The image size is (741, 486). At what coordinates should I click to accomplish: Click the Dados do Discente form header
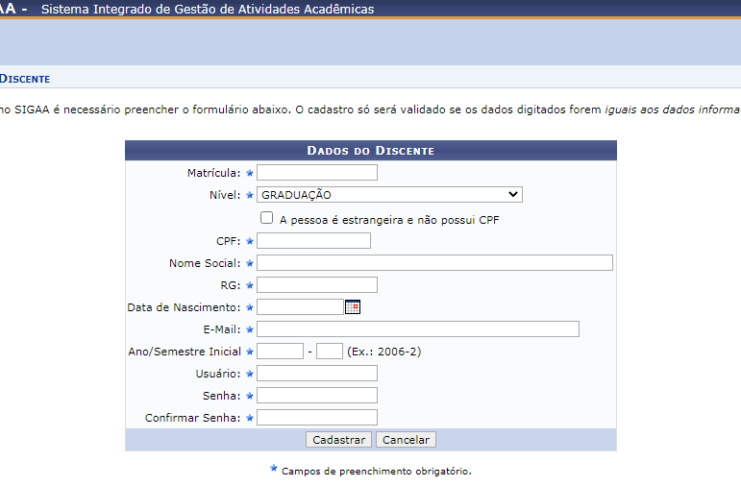[370, 150]
